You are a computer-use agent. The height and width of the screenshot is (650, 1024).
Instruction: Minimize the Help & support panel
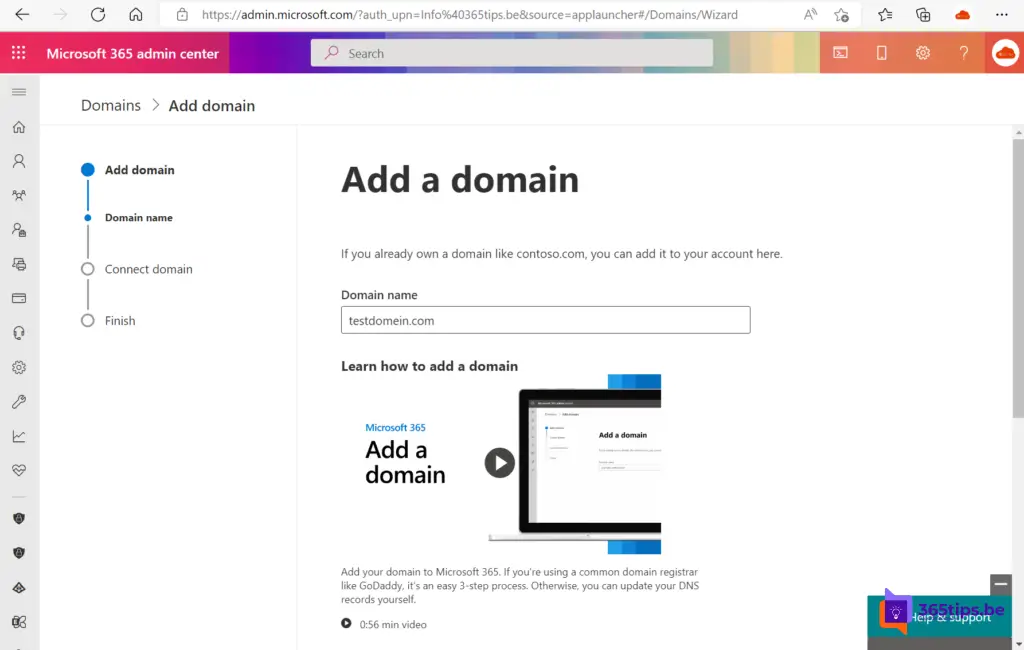1000,584
